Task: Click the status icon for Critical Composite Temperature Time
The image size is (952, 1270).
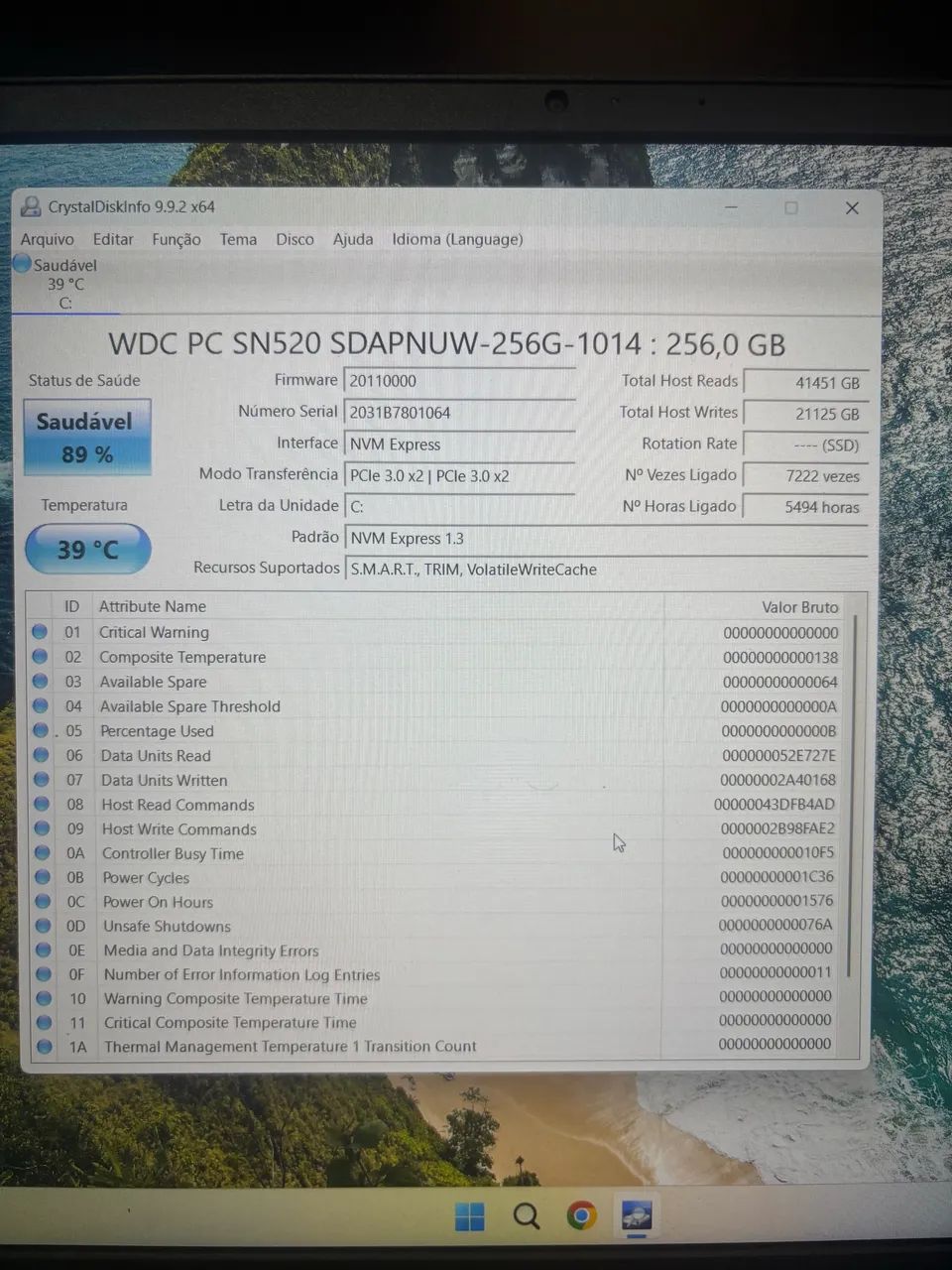Action: click(x=45, y=1023)
